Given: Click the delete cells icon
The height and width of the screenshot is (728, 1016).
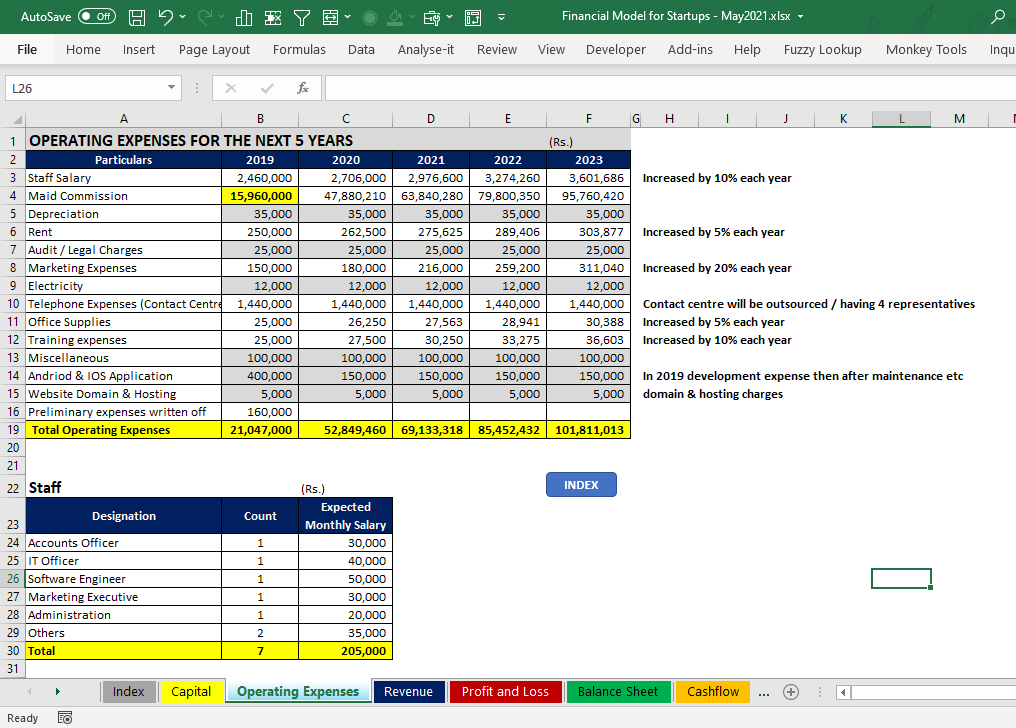Looking at the screenshot, I should [273, 17].
